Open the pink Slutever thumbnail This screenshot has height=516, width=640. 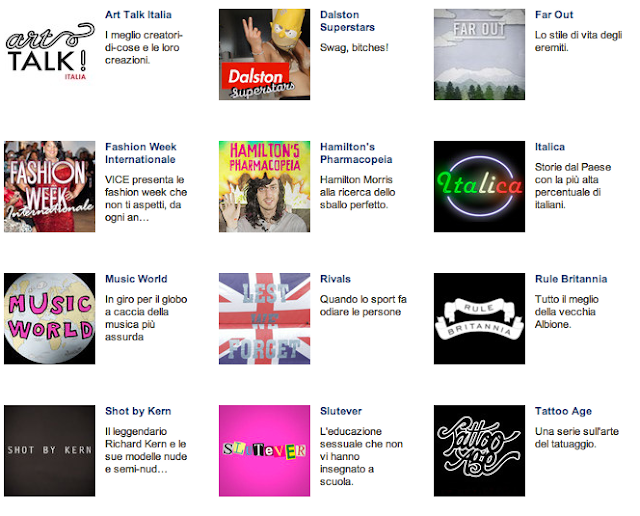tap(264, 451)
